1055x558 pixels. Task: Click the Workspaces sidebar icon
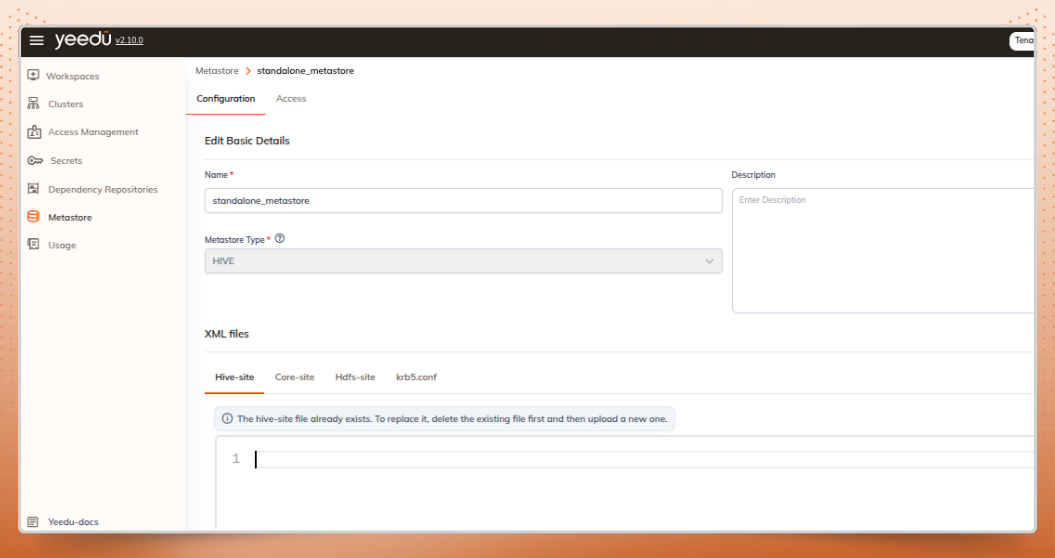click(33, 75)
